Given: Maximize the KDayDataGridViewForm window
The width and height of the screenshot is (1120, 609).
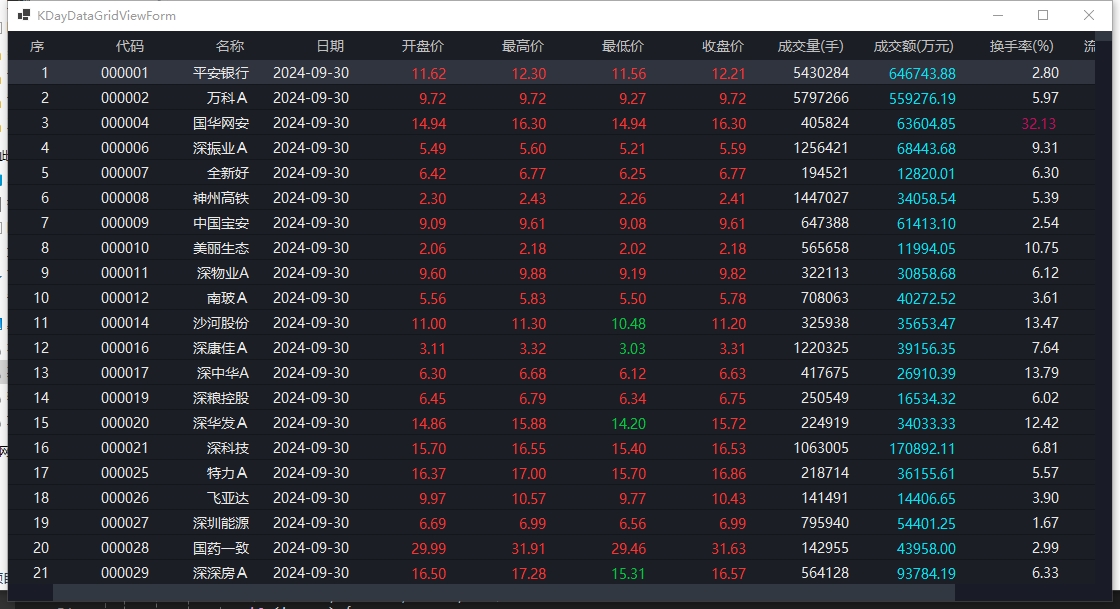Looking at the screenshot, I should pyautogui.click(x=1043, y=15).
